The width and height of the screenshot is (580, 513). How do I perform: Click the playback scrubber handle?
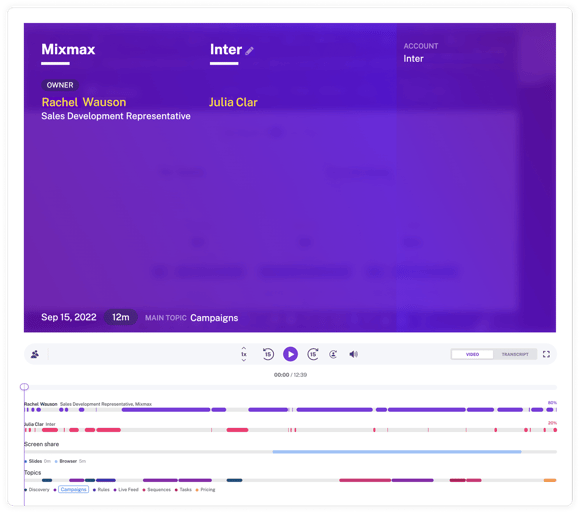[x=24, y=387]
